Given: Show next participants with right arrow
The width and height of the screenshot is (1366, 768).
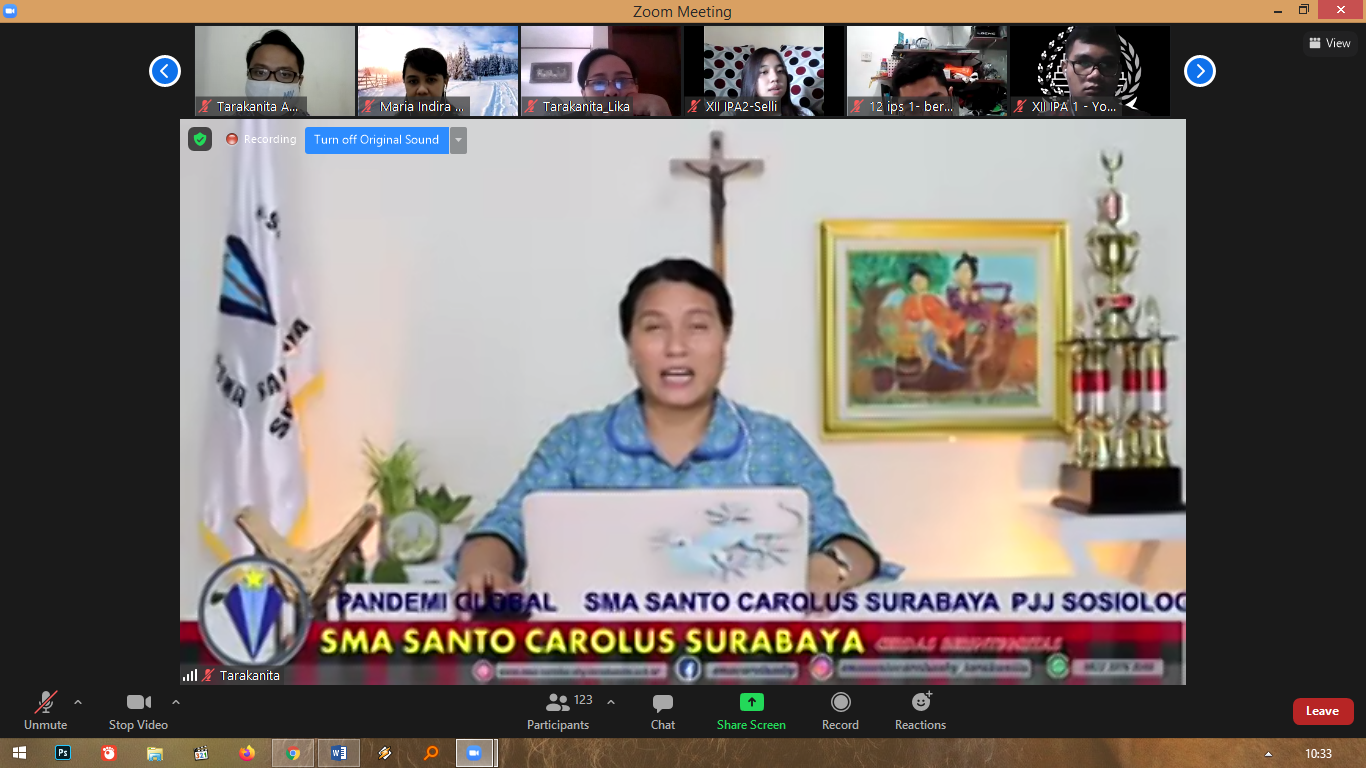Looking at the screenshot, I should tap(1200, 71).
